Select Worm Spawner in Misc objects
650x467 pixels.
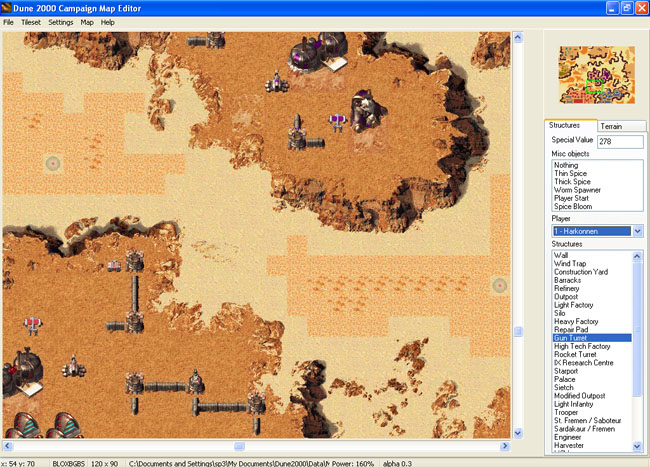pyautogui.click(x=577, y=190)
